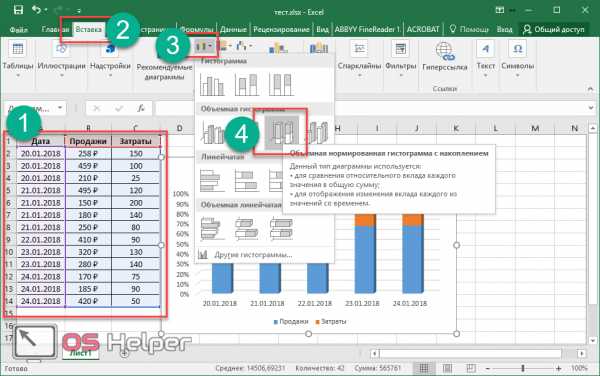
Task: Switch to Page Layout view in the status bar
Action: coord(447,368)
